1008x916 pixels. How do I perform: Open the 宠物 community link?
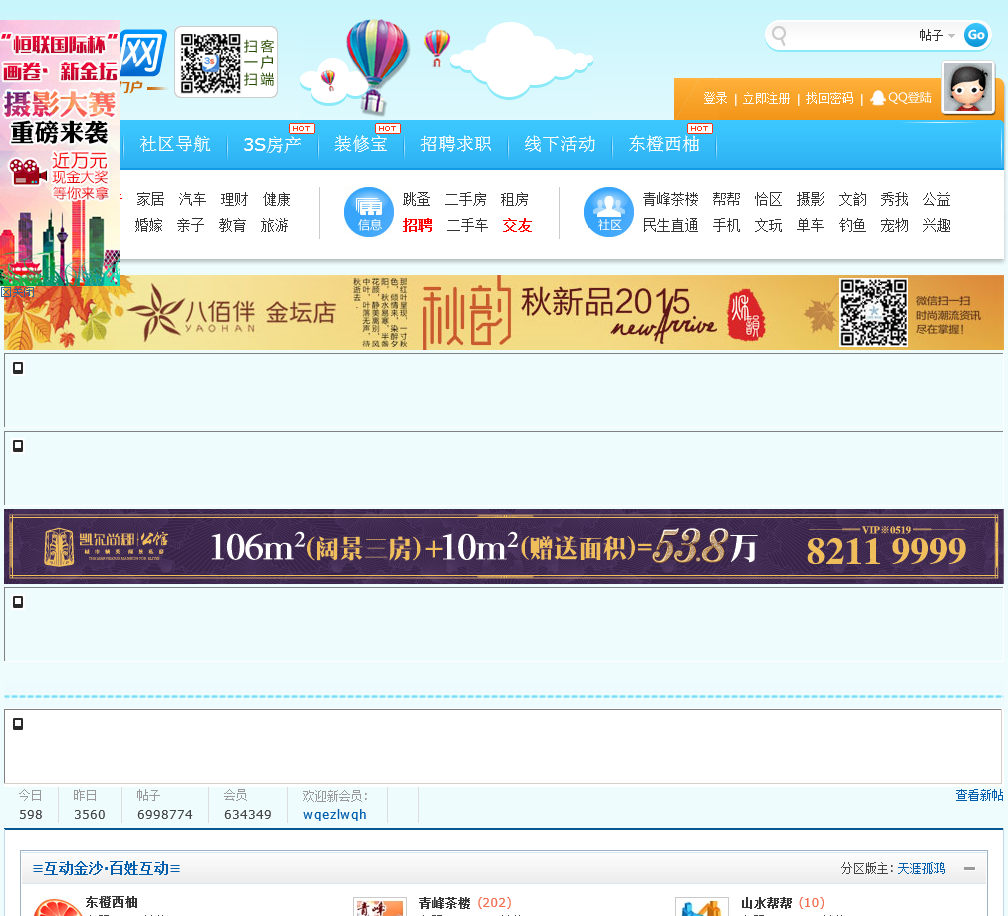pos(894,226)
